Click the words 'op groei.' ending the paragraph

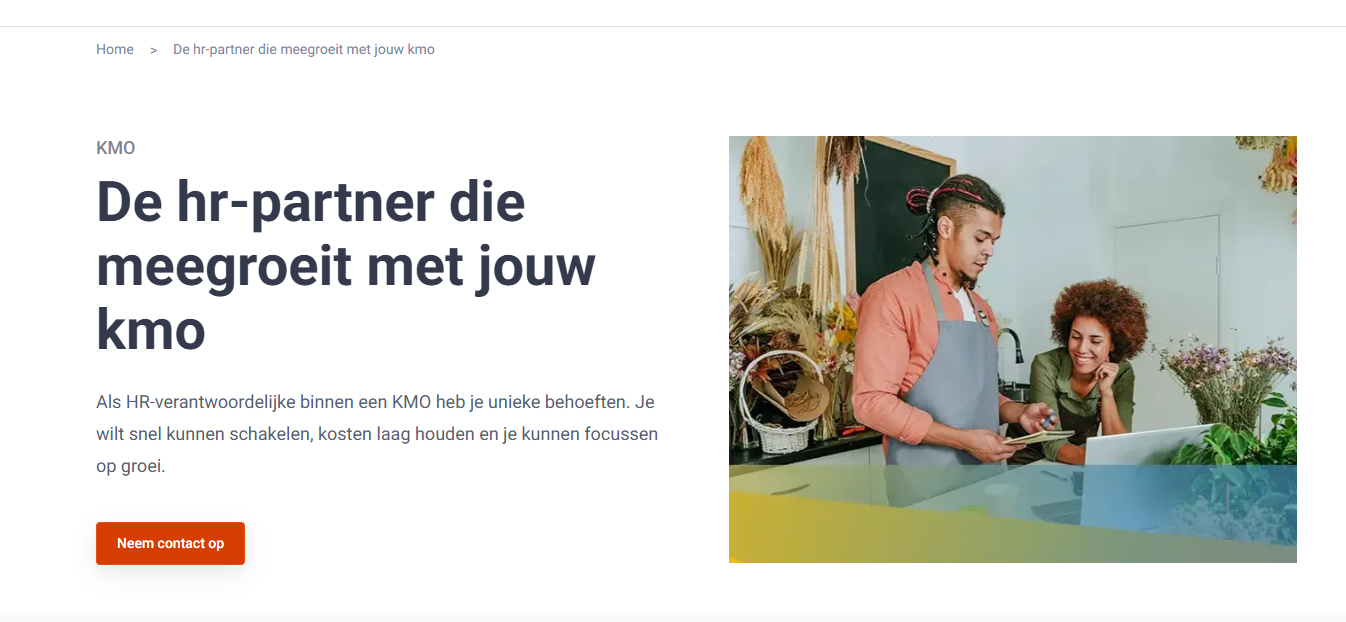(x=131, y=467)
